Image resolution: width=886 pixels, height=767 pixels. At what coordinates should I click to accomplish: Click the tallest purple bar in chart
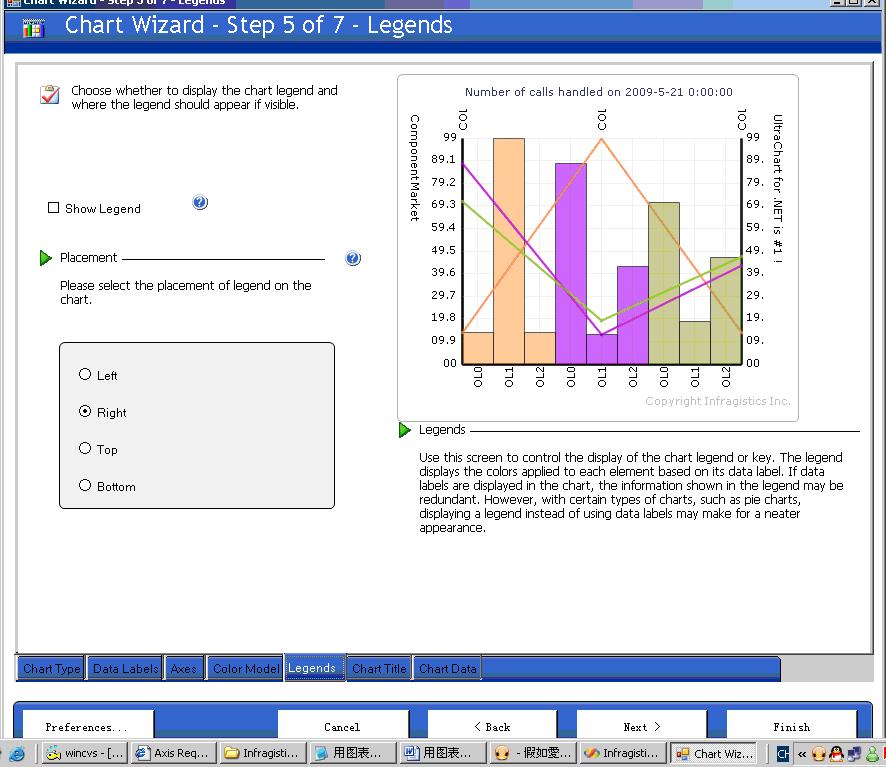click(571, 263)
